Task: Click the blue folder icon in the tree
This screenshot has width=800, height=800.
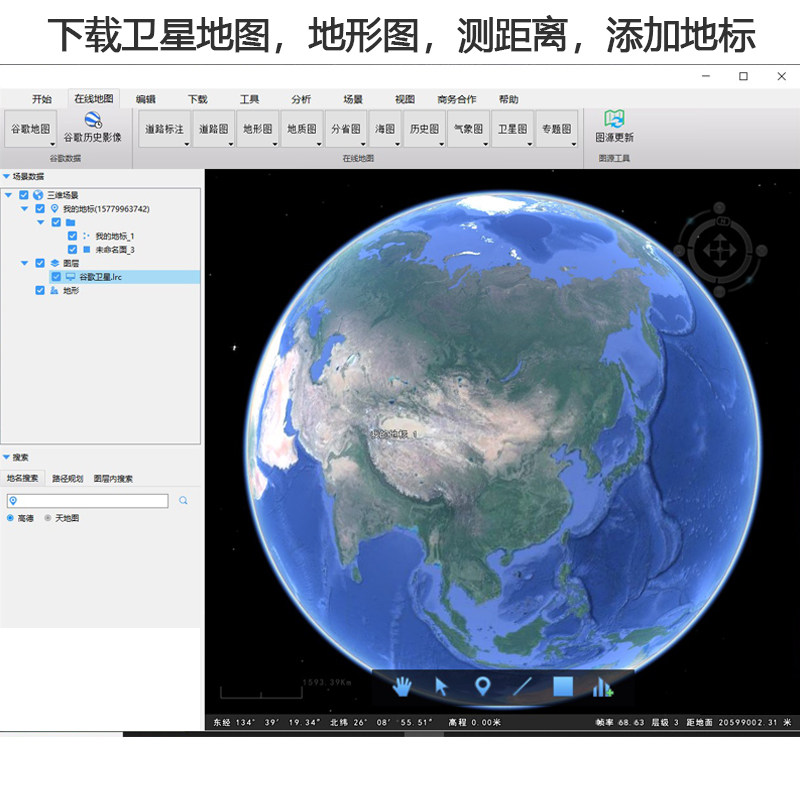Action: 70,222
